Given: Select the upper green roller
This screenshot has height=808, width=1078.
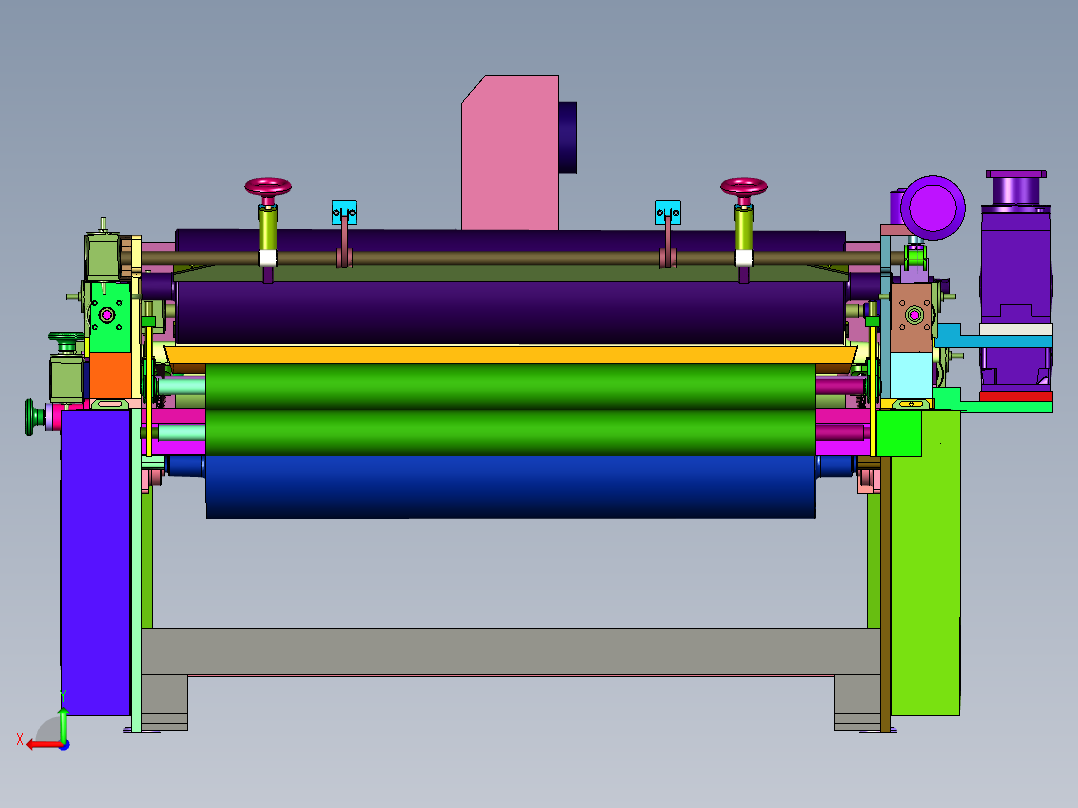Looking at the screenshot, I should (x=510, y=386).
